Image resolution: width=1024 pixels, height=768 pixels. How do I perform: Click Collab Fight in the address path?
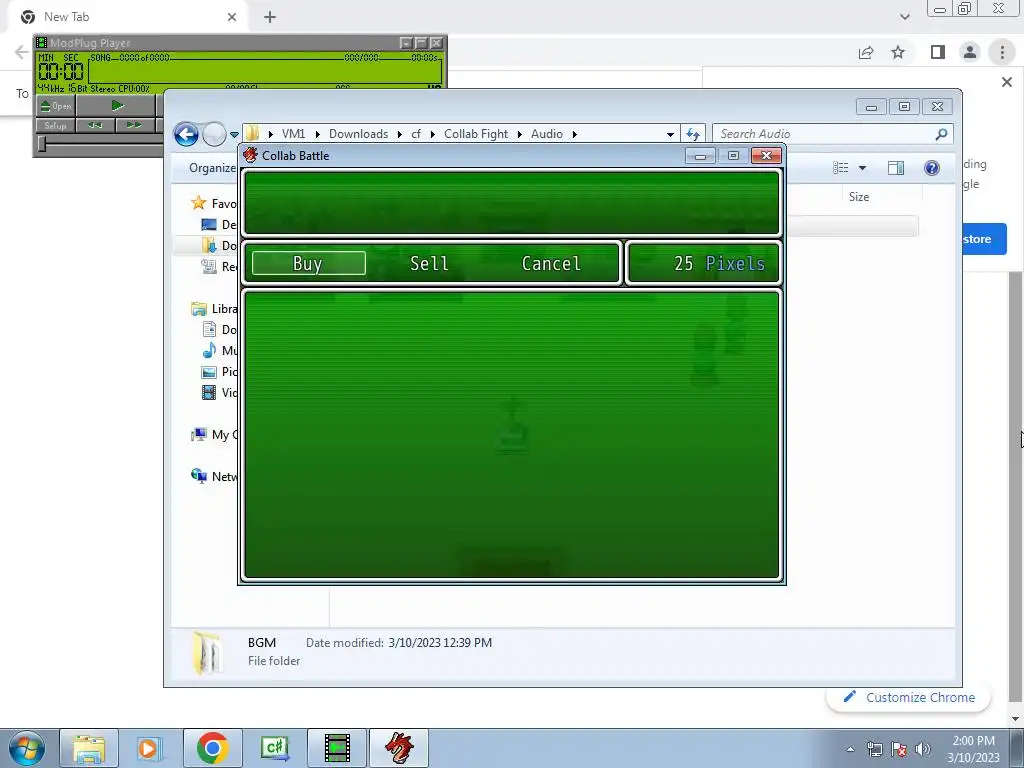coord(476,134)
